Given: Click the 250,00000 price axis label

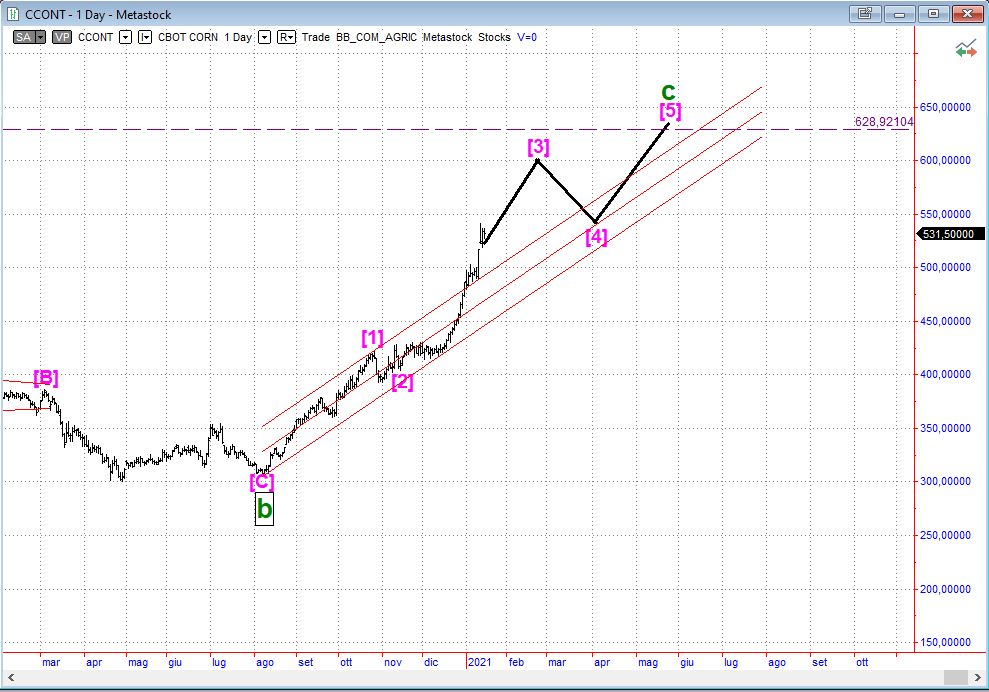Looking at the screenshot, I should [x=944, y=535].
